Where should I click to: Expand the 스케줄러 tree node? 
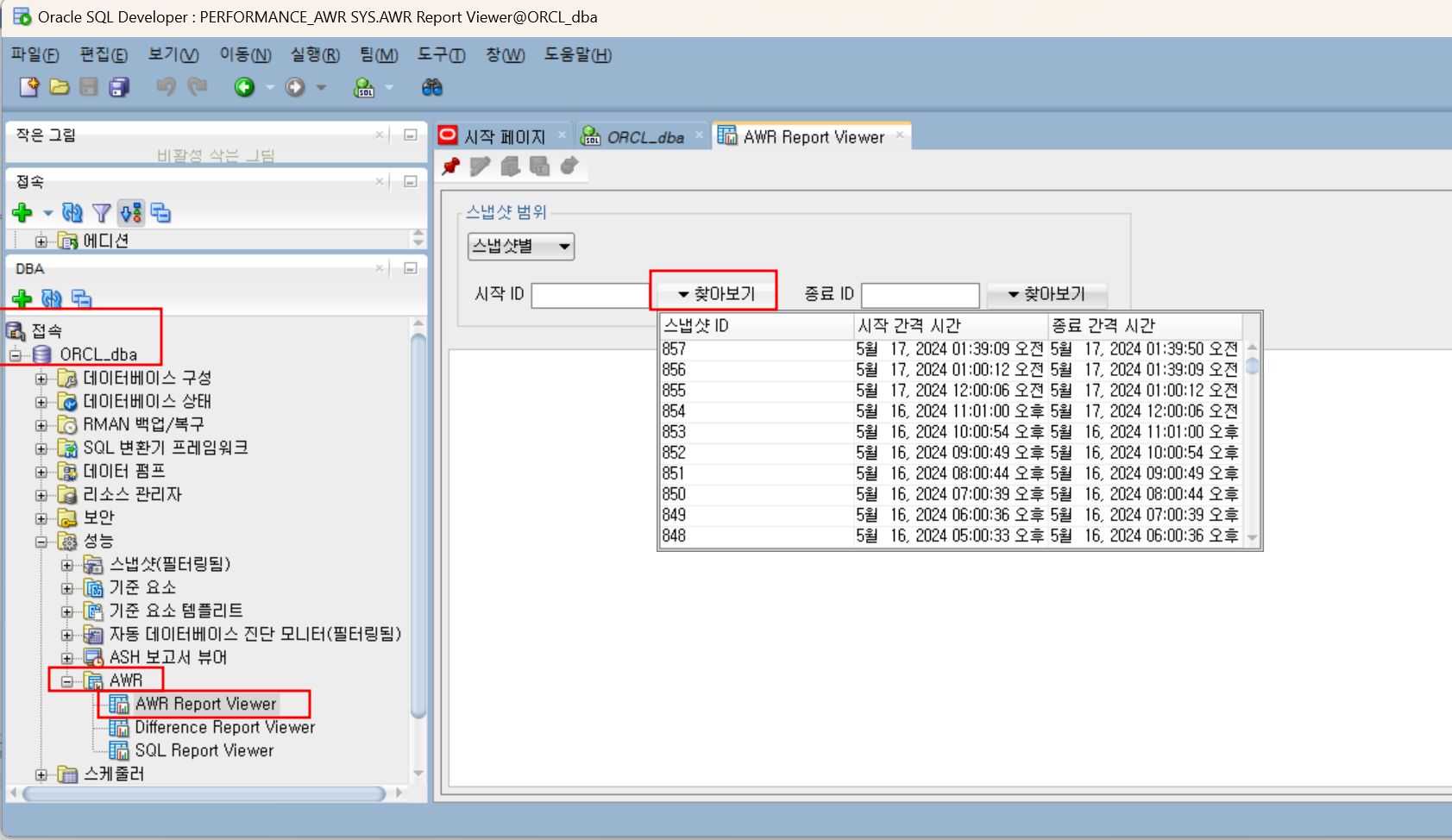(41, 774)
